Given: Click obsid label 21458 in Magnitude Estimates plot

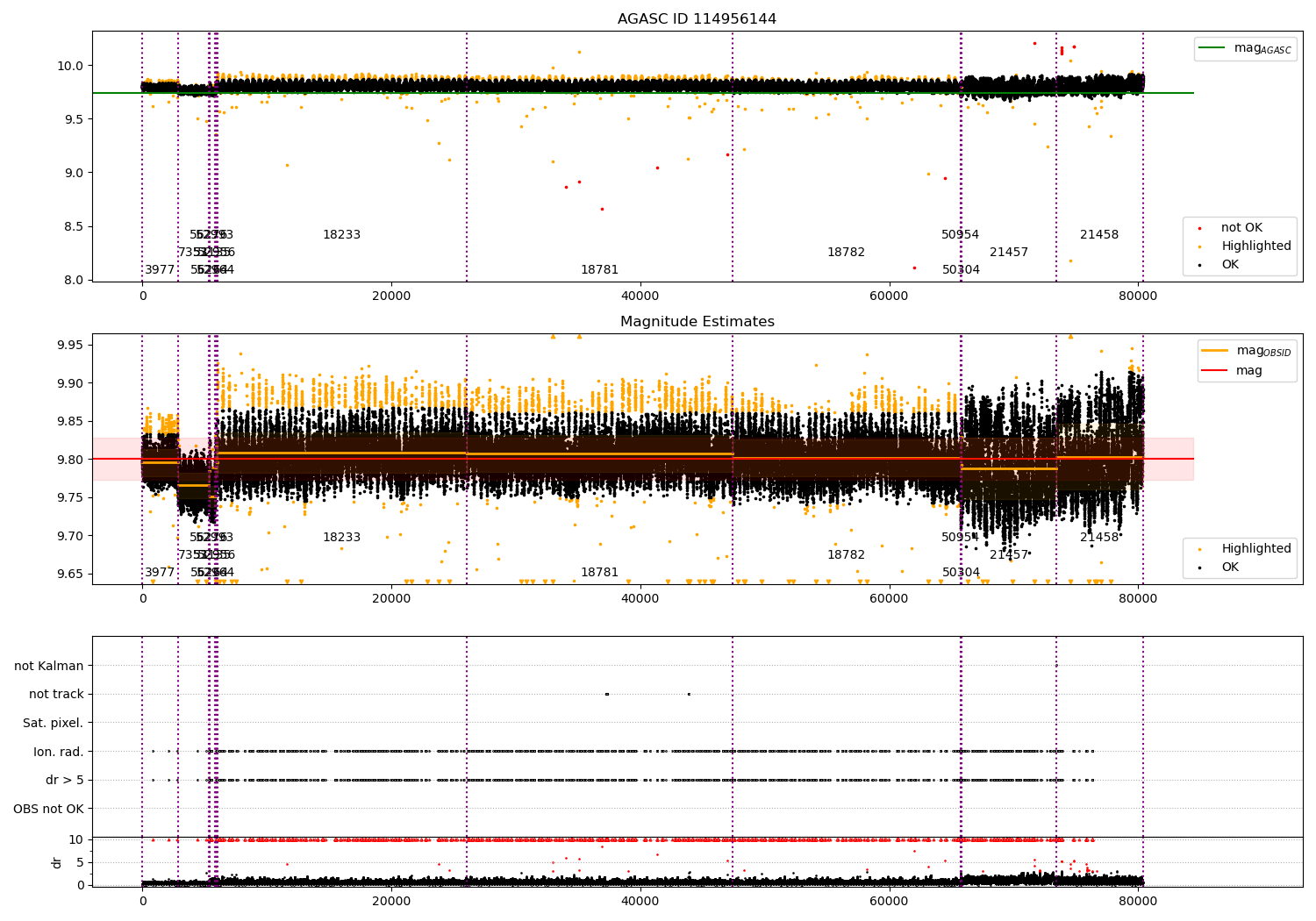Looking at the screenshot, I should pos(1099,538).
